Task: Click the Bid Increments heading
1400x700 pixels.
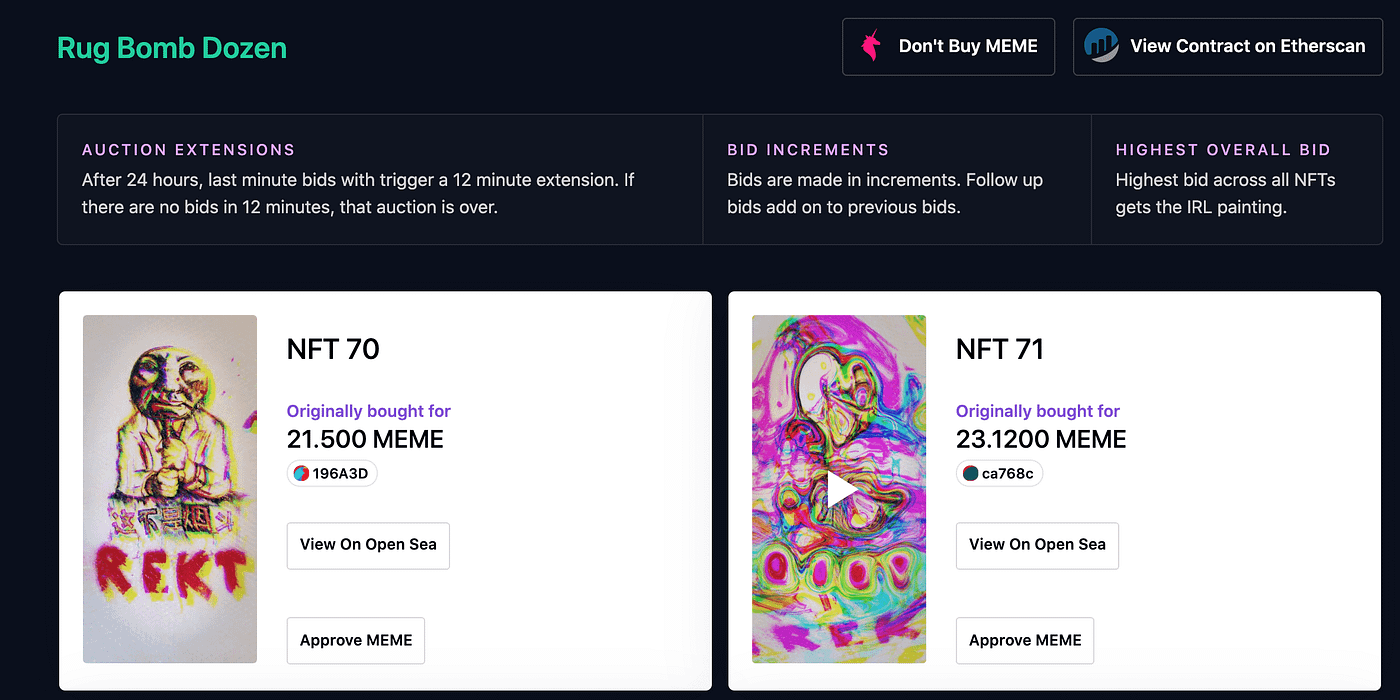Action: (808, 150)
